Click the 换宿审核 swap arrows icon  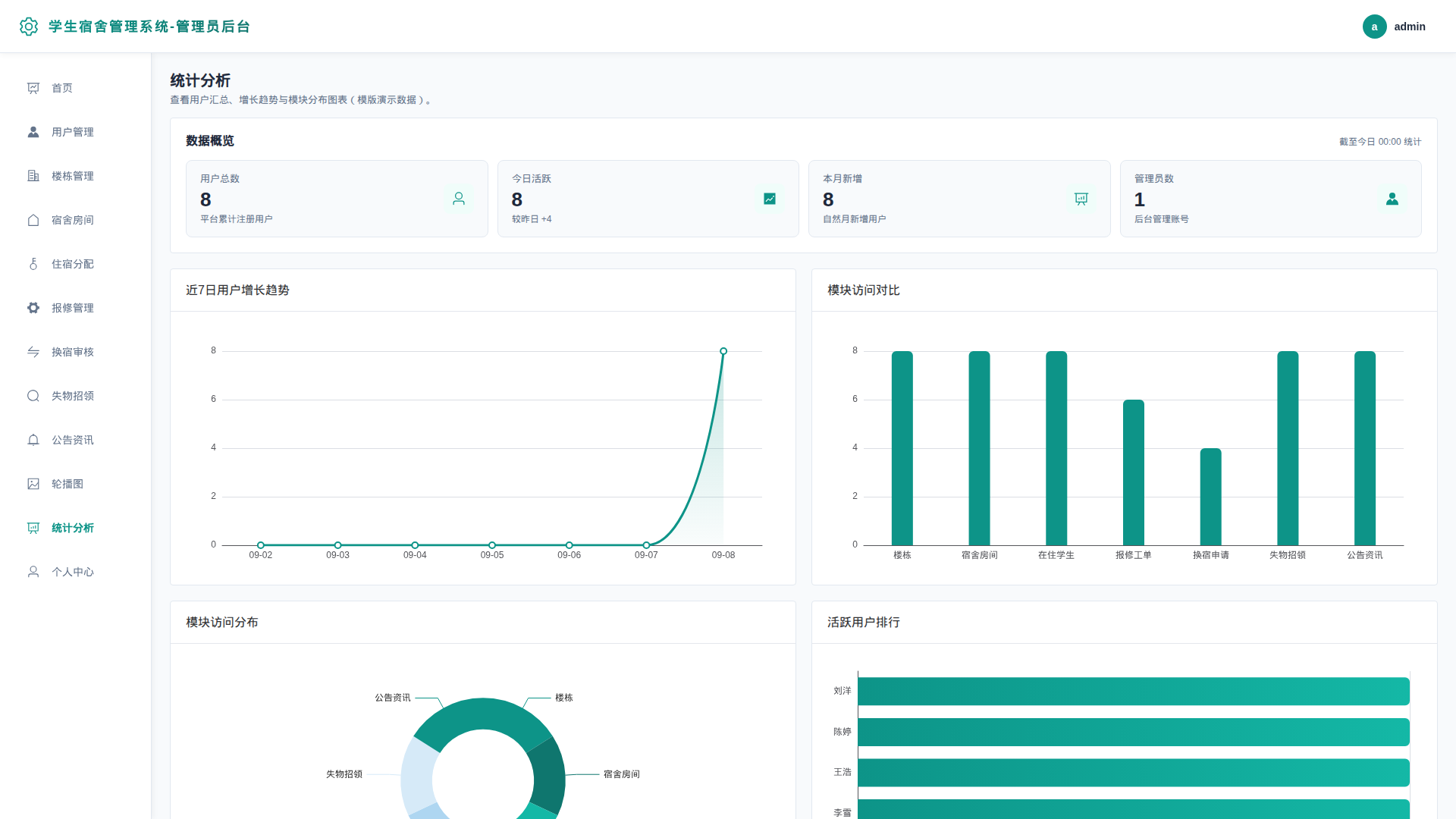click(x=33, y=352)
